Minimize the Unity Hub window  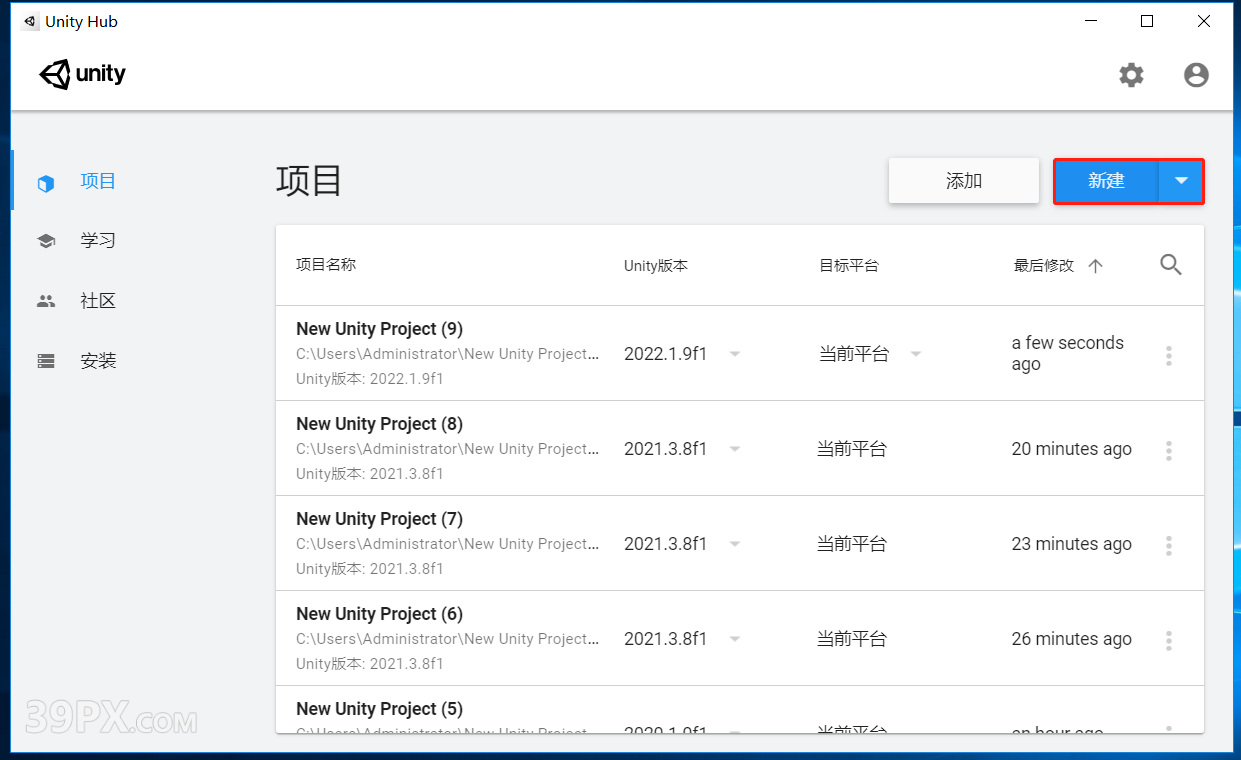pyautogui.click(x=1090, y=21)
